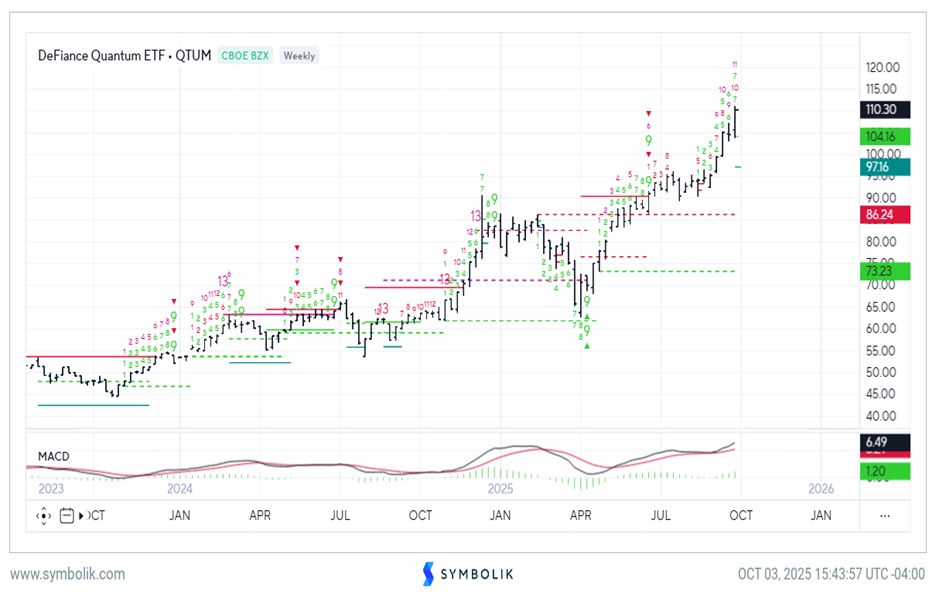Click the Symbolik diamond logo at bottom center
936x594 pixels.
pos(428,573)
